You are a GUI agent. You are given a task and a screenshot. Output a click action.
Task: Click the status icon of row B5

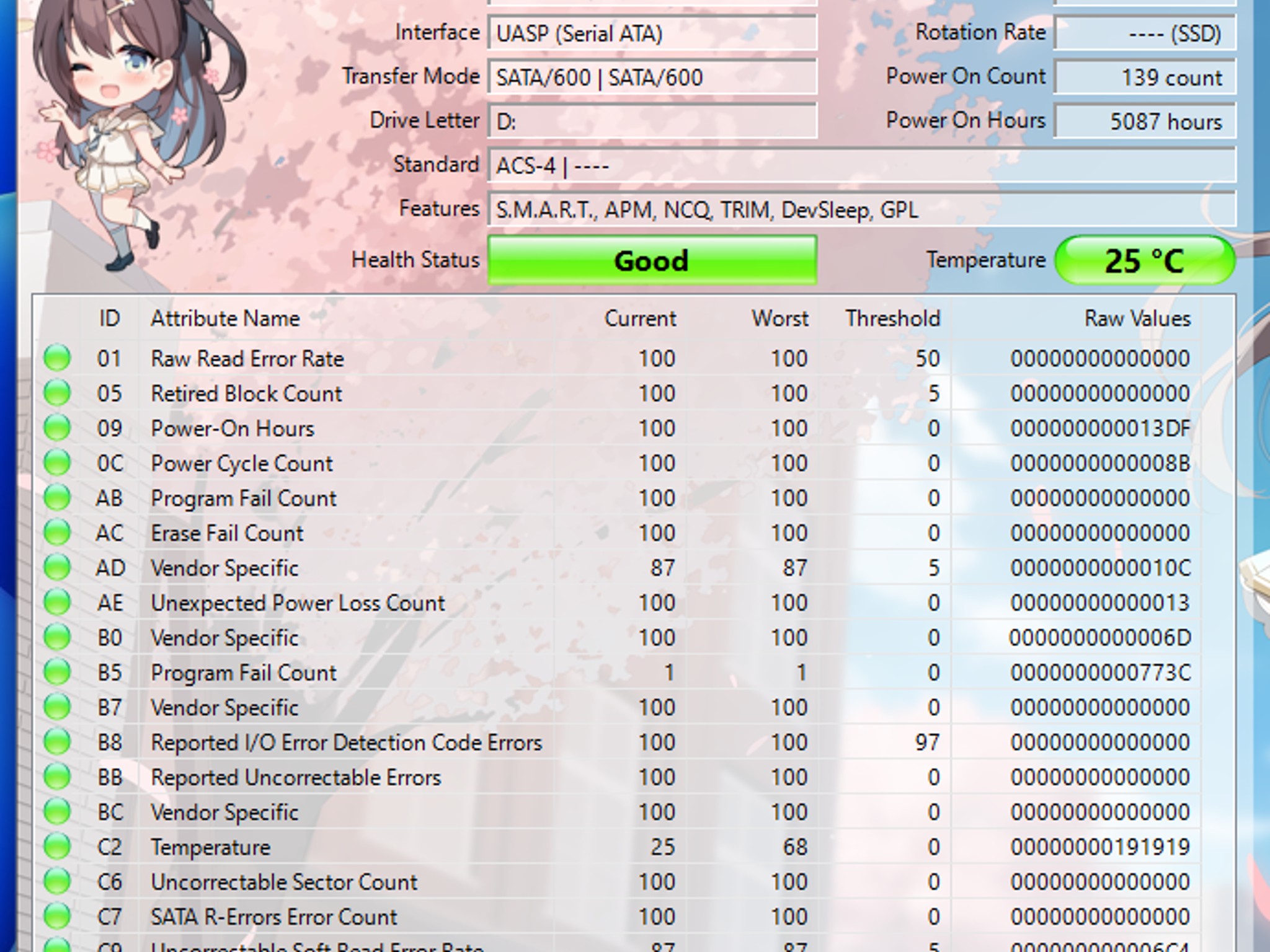[57, 672]
